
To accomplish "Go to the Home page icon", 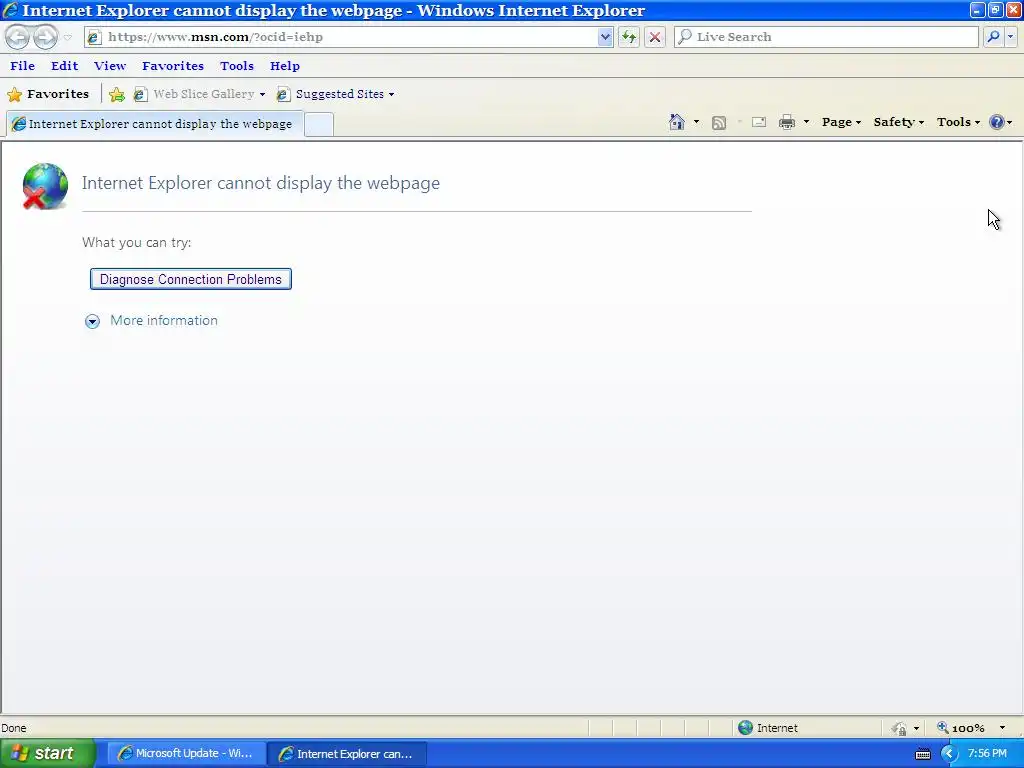I will pos(677,122).
